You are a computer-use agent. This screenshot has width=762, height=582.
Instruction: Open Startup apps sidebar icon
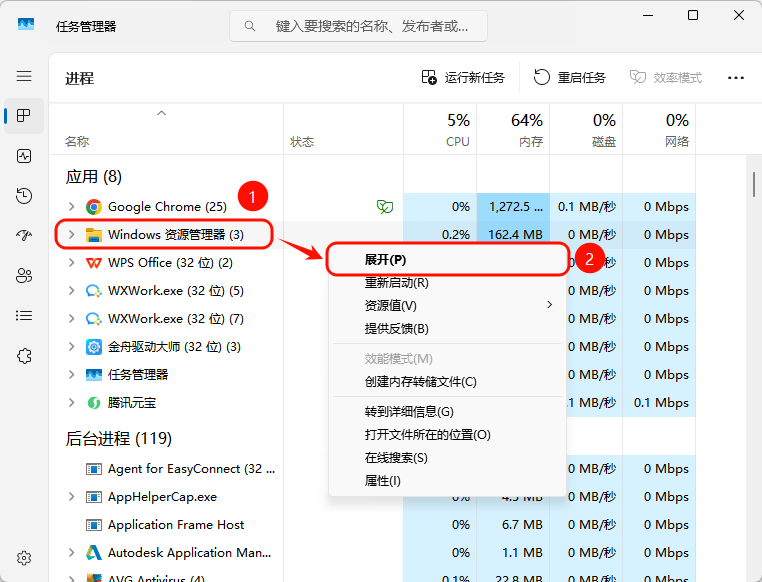coord(24,236)
